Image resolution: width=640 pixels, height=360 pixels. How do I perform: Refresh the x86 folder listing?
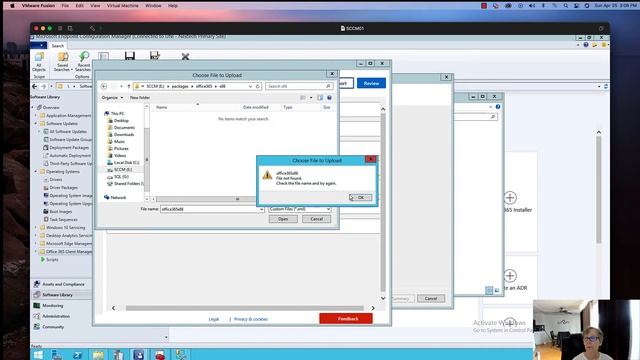tap(258, 86)
